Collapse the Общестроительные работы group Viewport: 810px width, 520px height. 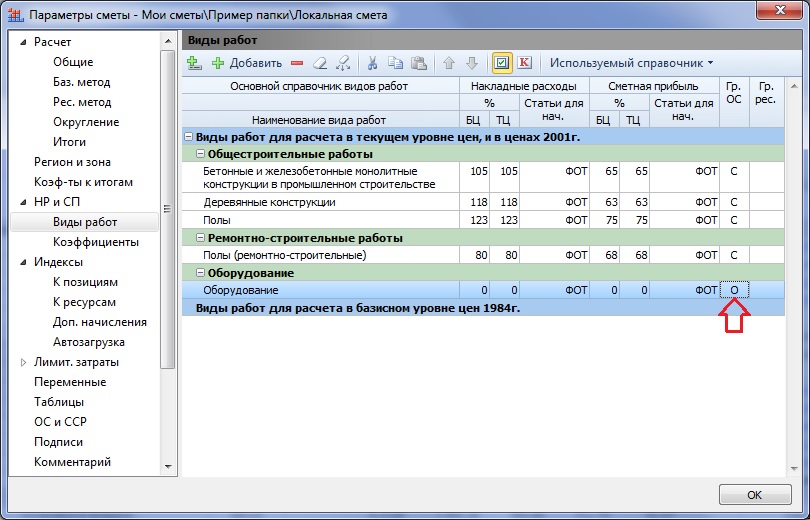(x=200, y=154)
